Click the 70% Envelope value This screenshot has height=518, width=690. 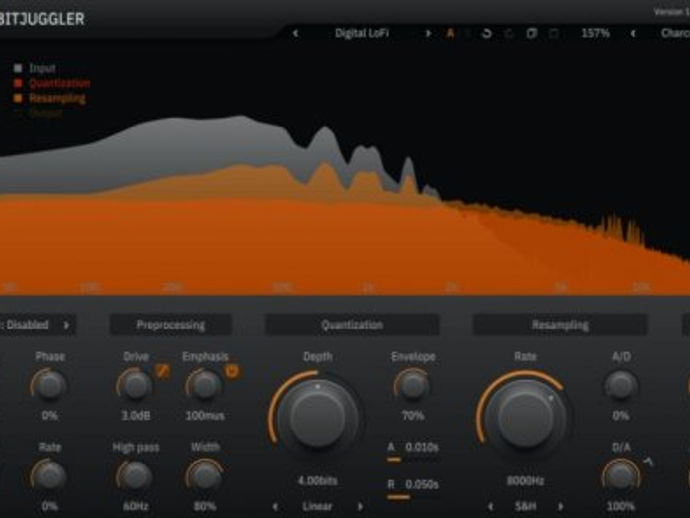point(413,416)
